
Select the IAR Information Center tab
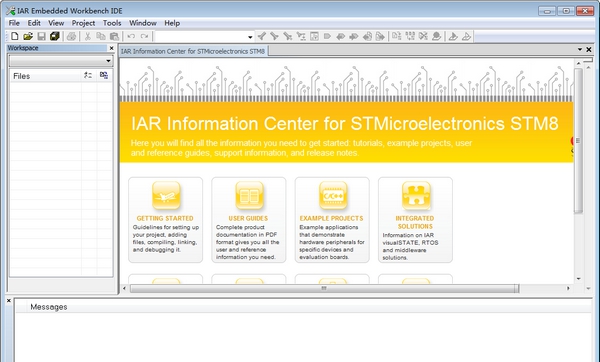193,51
